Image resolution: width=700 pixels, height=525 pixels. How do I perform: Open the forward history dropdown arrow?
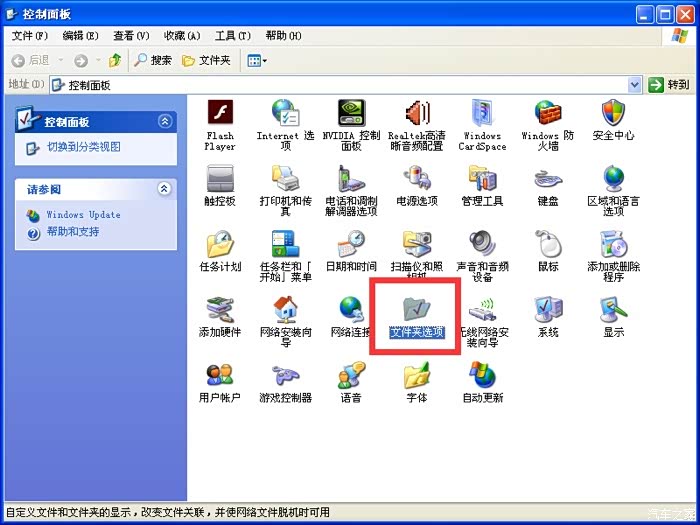pos(98,60)
